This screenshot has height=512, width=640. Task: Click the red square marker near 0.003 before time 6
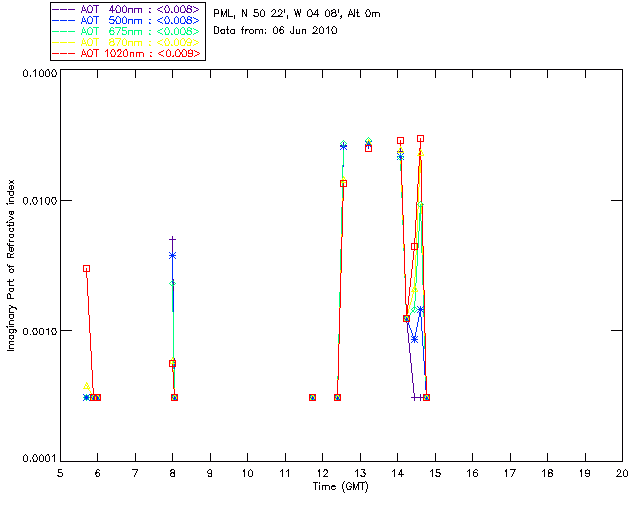point(87,269)
